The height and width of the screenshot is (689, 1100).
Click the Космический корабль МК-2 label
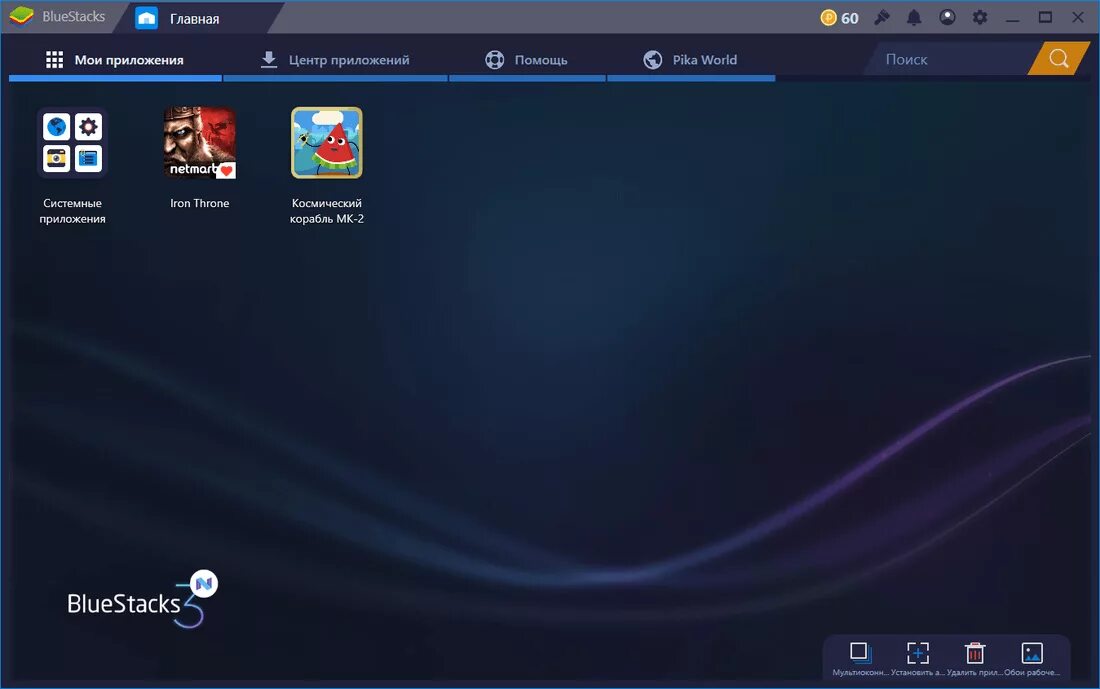pyautogui.click(x=327, y=210)
